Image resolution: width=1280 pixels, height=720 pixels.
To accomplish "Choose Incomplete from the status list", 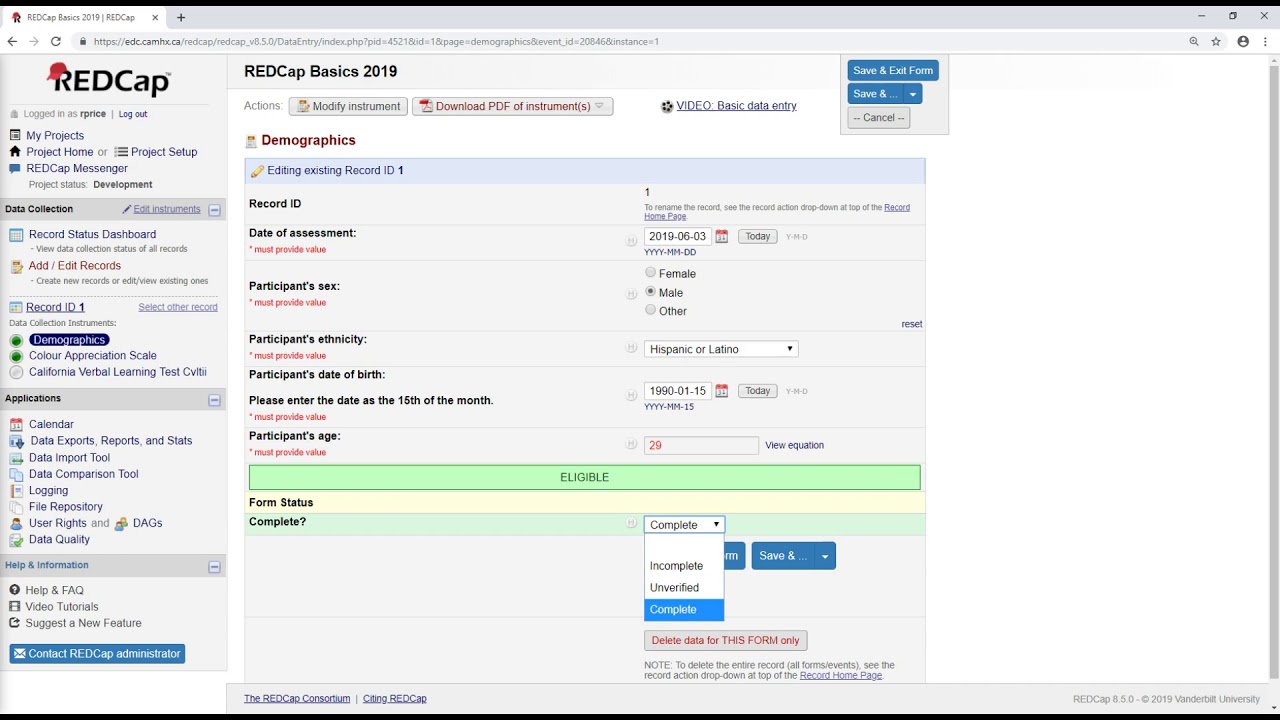I will tap(684, 566).
